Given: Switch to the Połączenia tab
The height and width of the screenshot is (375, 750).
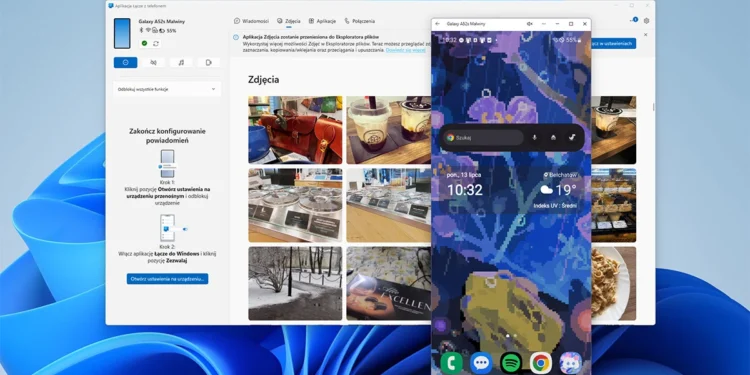Looking at the screenshot, I should point(360,21).
